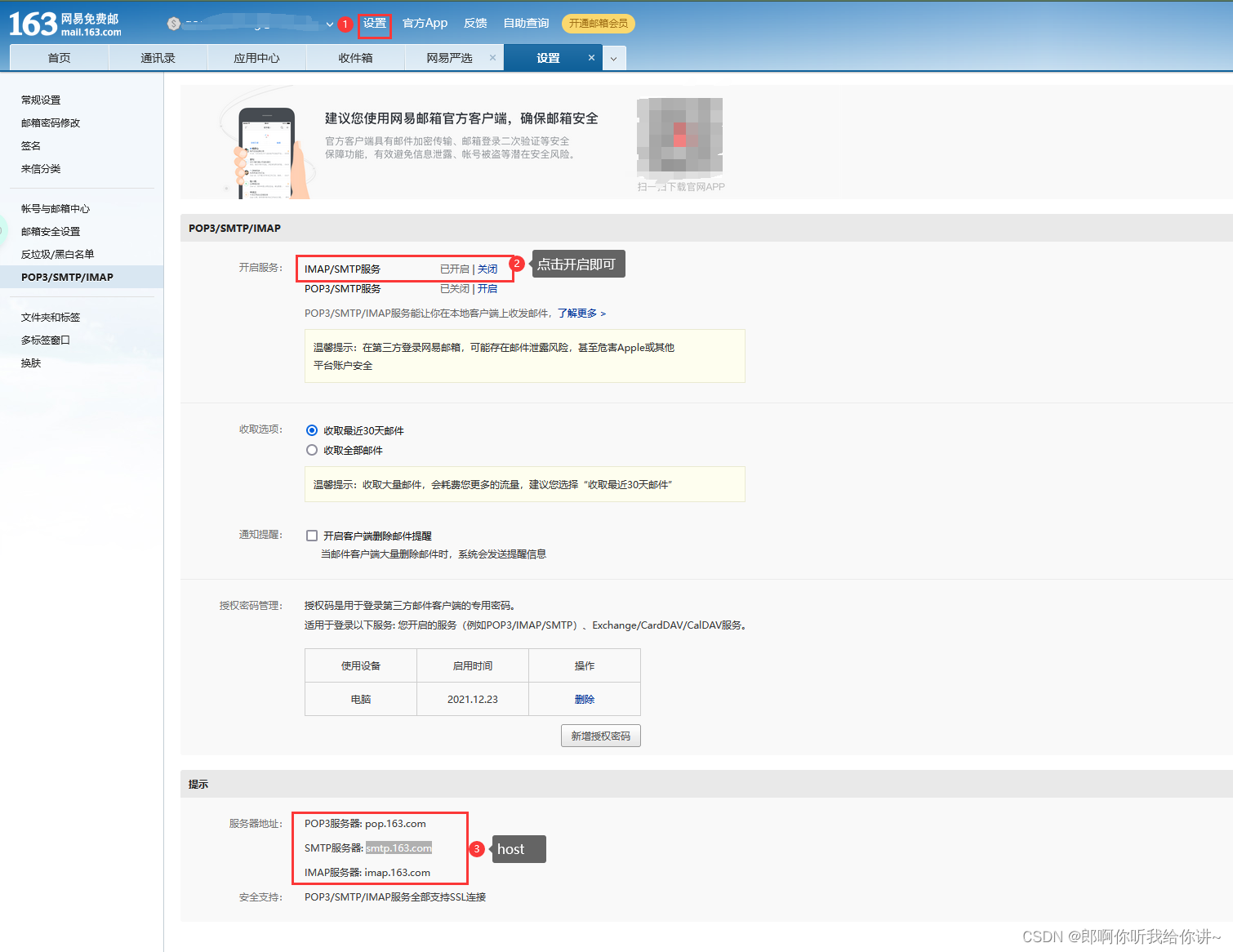
Task: Open 了解更多 link
Action: [581, 314]
